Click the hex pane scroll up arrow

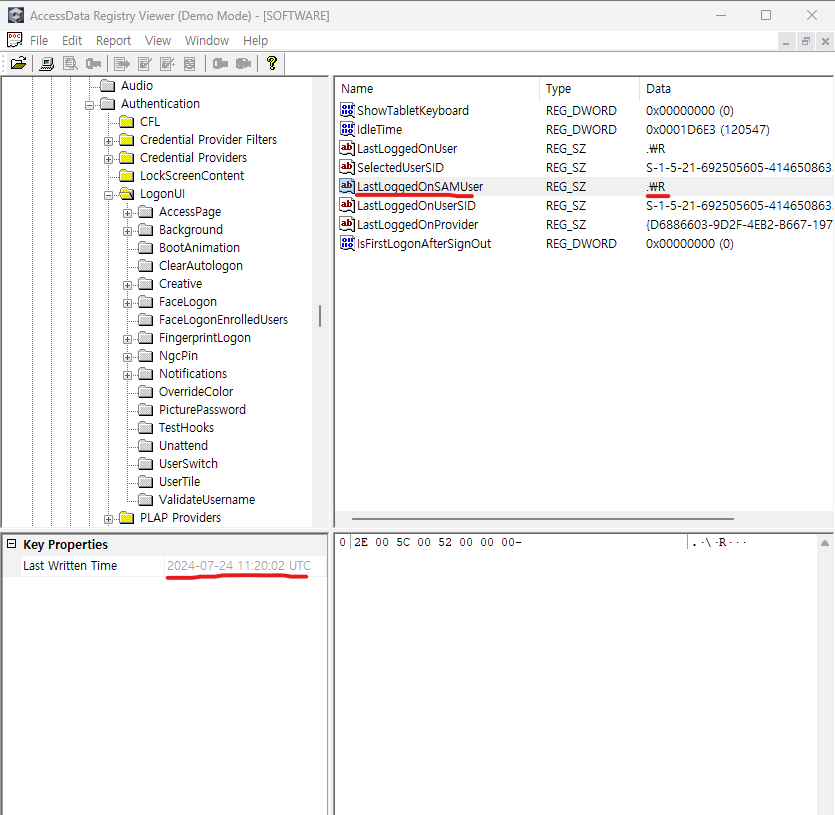click(824, 543)
